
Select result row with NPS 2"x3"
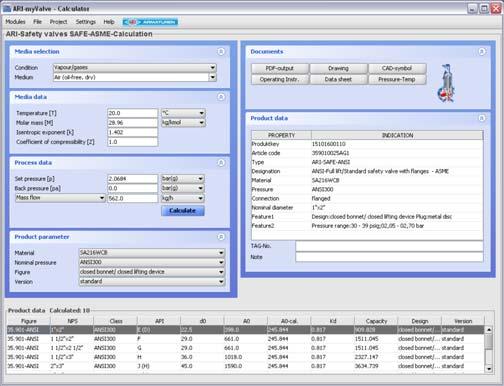point(246,366)
